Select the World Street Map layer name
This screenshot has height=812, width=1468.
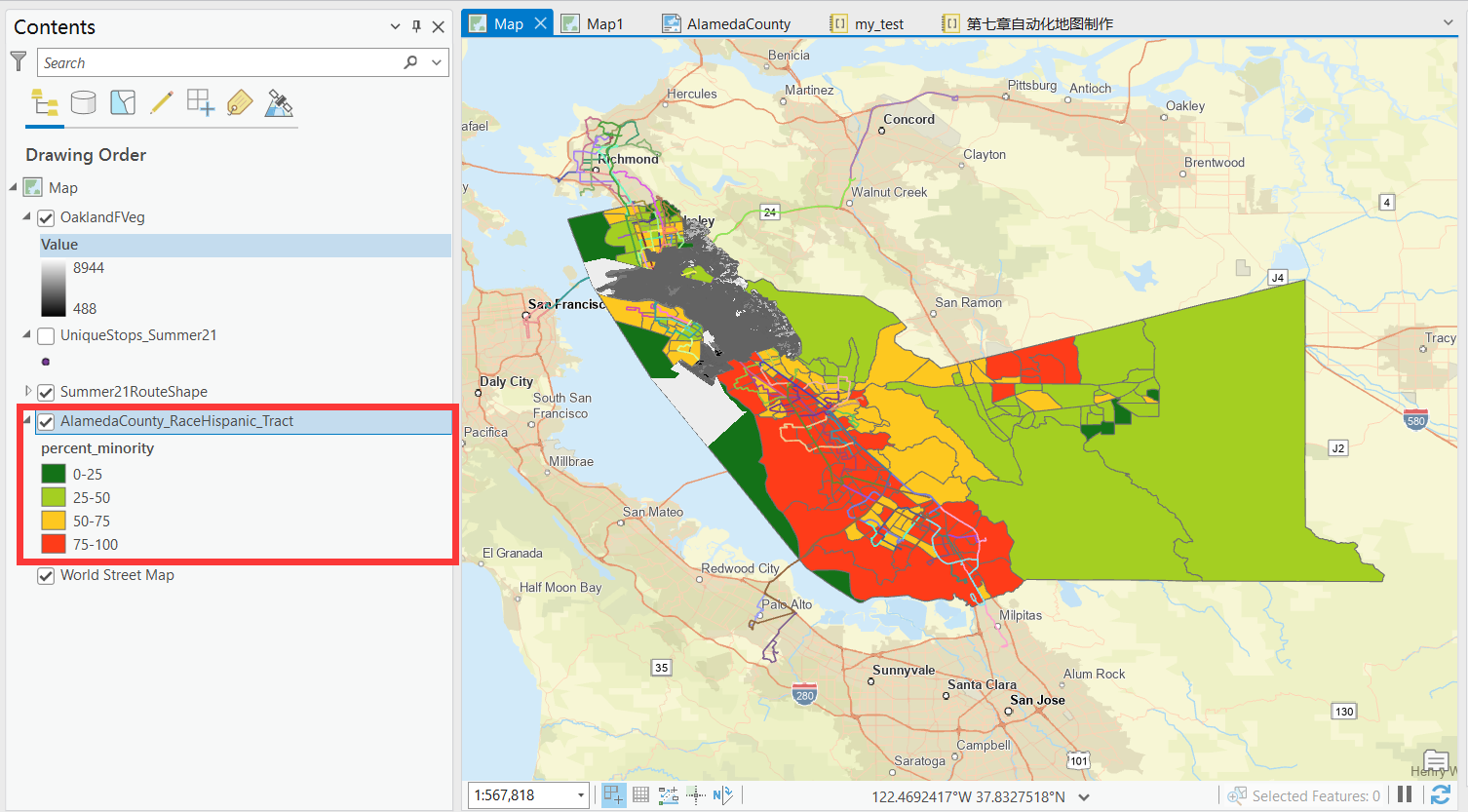coord(117,575)
